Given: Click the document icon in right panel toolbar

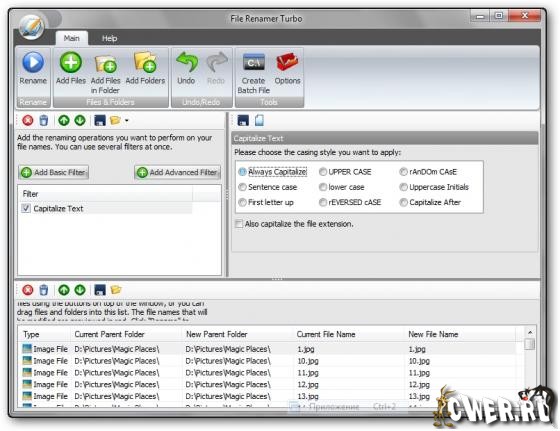Looking at the screenshot, I should pyautogui.click(x=259, y=120).
